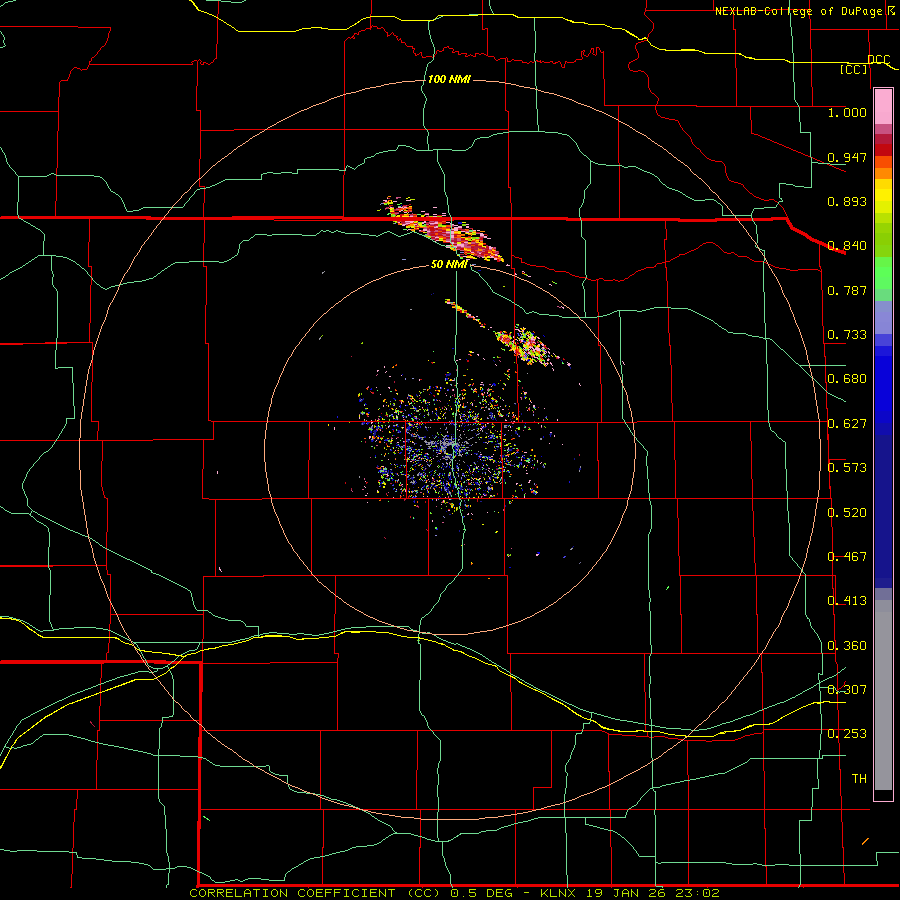Click the 0.253 scale value
Viewport: 900px width, 900px height.
click(x=847, y=734)
